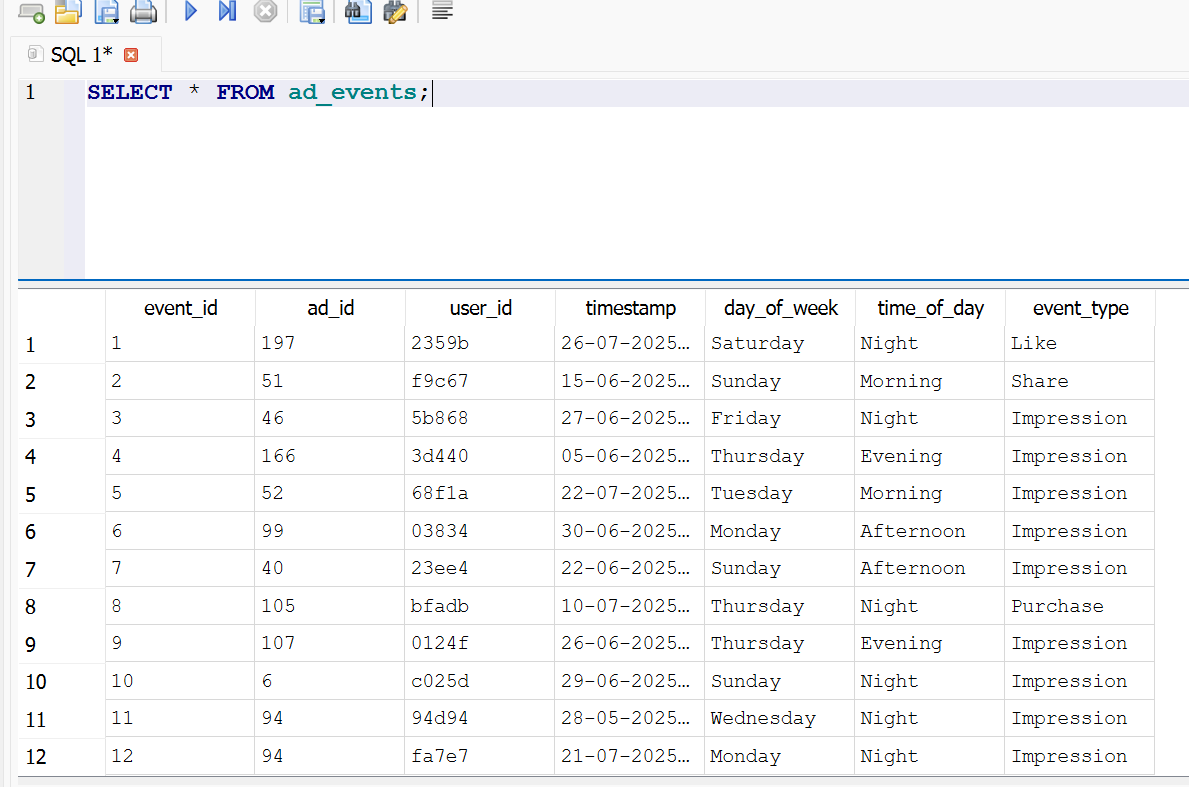This screenshot has height=787, width=1189.
Task: Click the event_id column header
Action: [180, 308]
